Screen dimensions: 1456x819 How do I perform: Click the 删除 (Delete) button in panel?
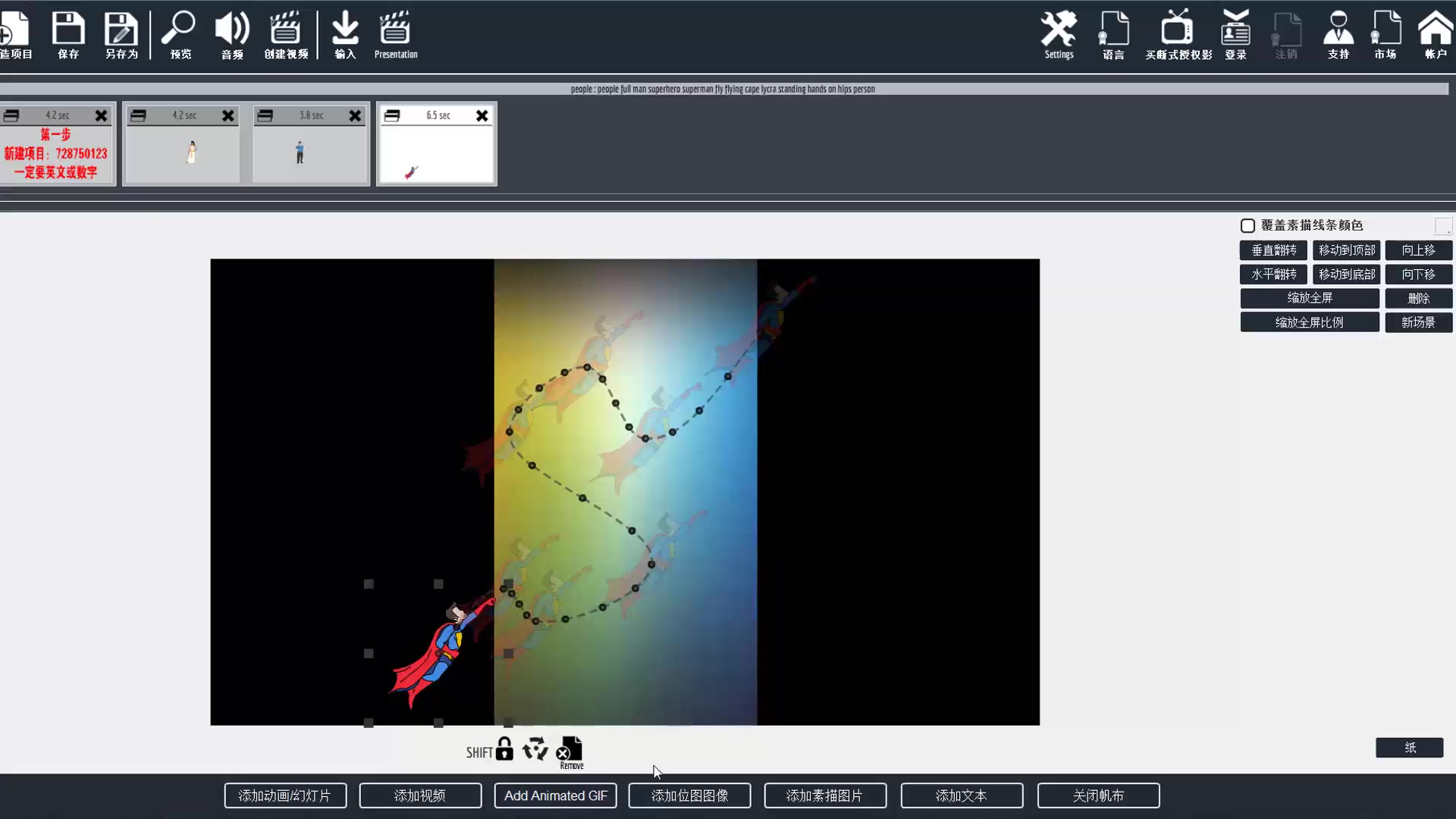point(1417,297)
